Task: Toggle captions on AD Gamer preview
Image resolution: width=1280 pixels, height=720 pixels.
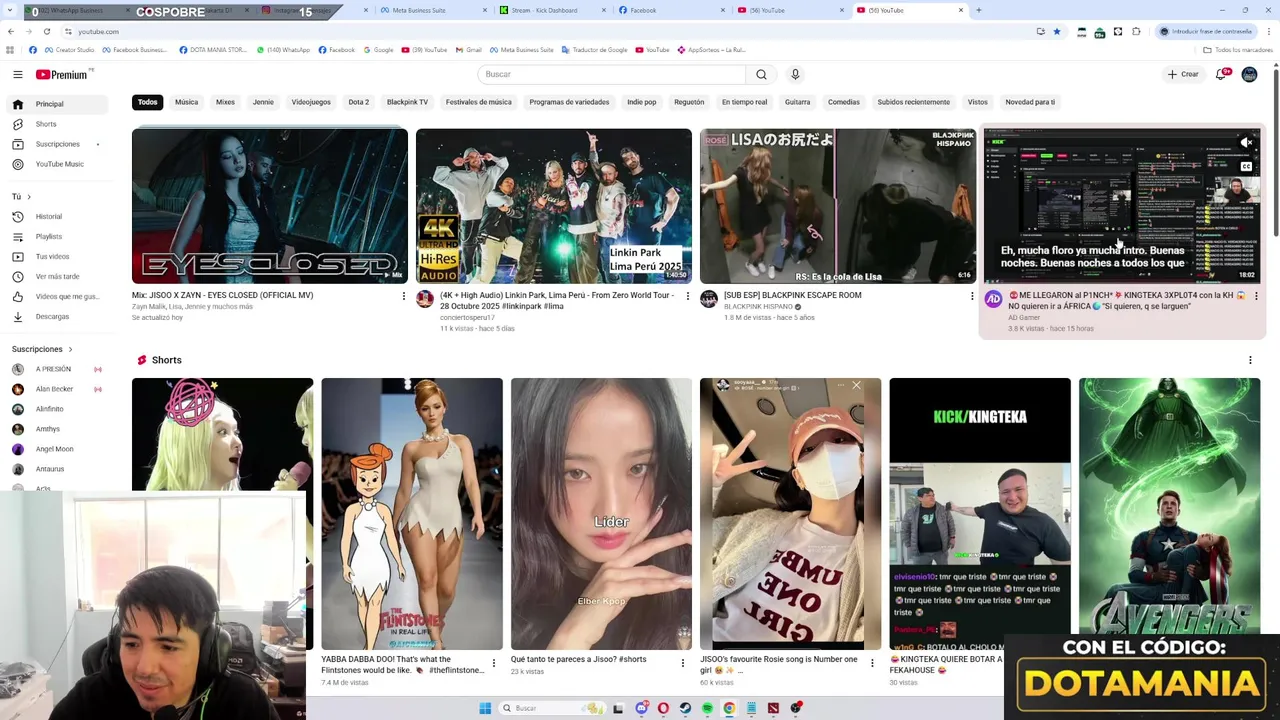Action: coord(1246,167)
